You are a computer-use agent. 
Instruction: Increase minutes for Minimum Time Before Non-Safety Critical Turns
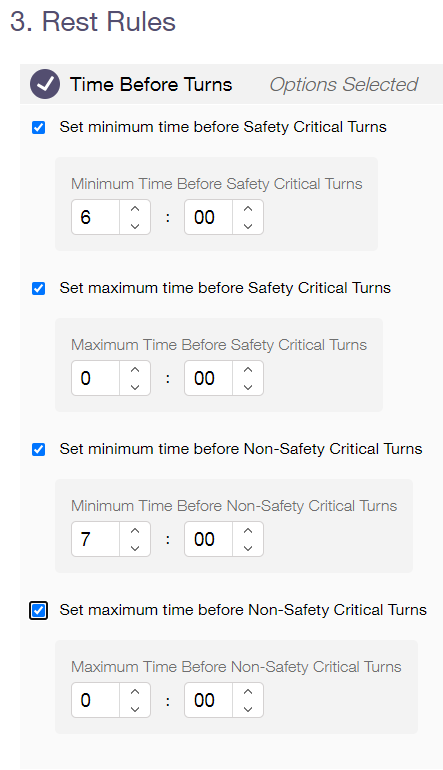pyautogui.click(x=248, y=531)
